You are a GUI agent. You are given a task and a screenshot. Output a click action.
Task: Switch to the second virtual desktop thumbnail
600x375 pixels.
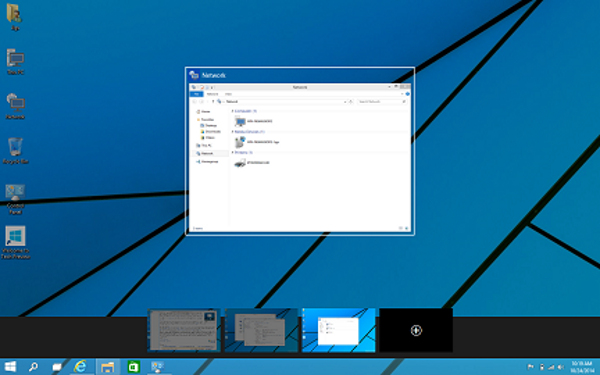pyautogui.click(x=261, y=330)
